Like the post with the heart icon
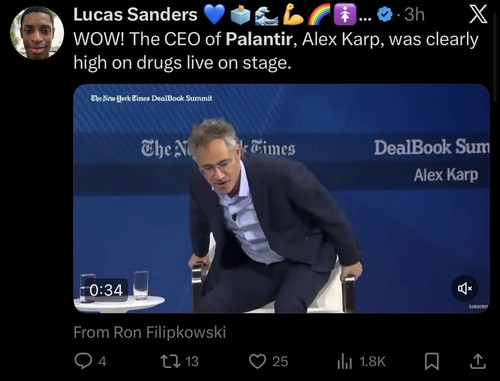The width and height of the screenshot is (500, 381). [257, 361]
